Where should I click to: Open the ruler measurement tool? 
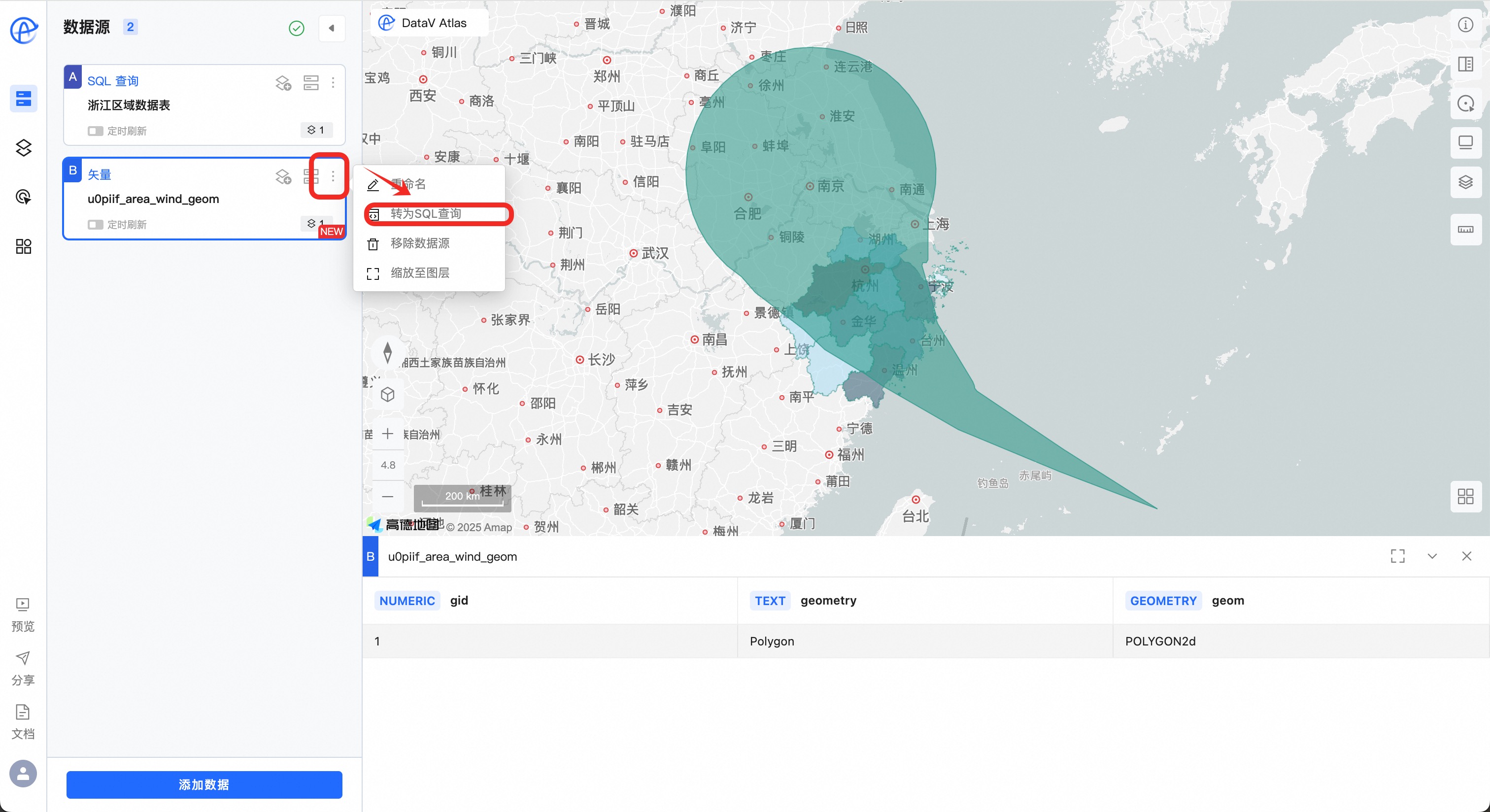1465,230
